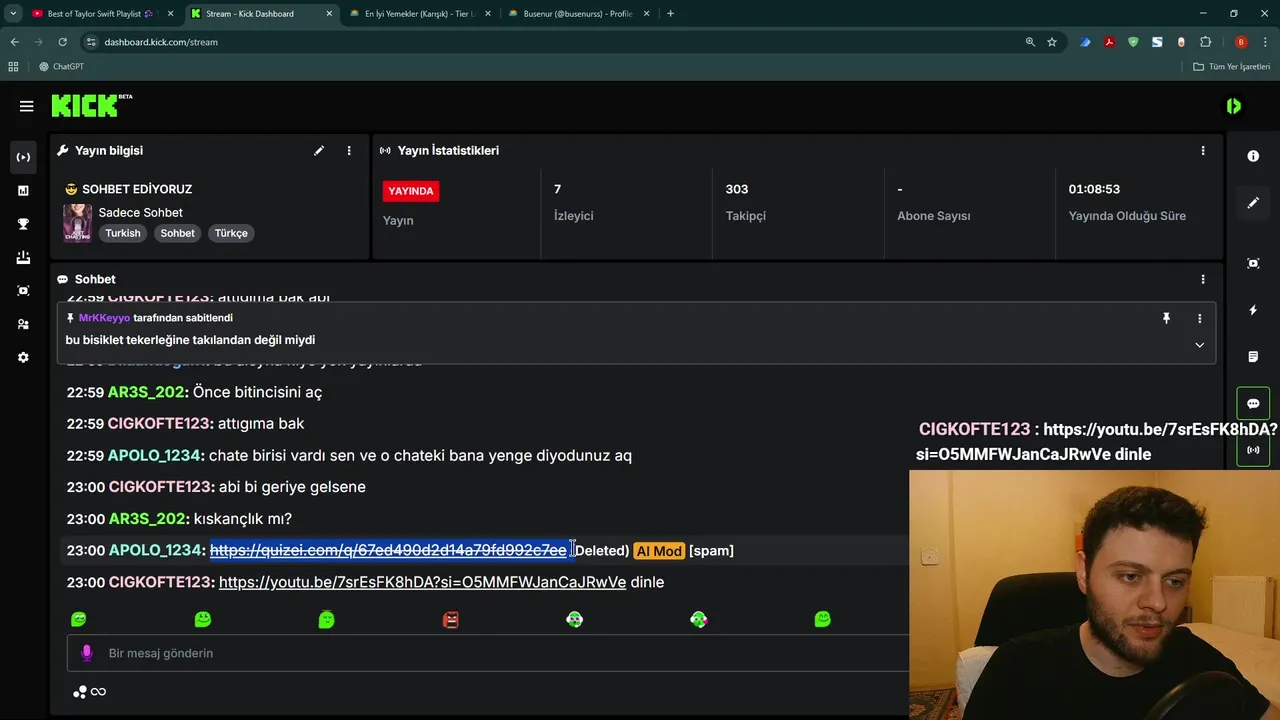Click the broadcast signal icon in right sidebar
1280x720 pixels.
tap(1253, 450)
